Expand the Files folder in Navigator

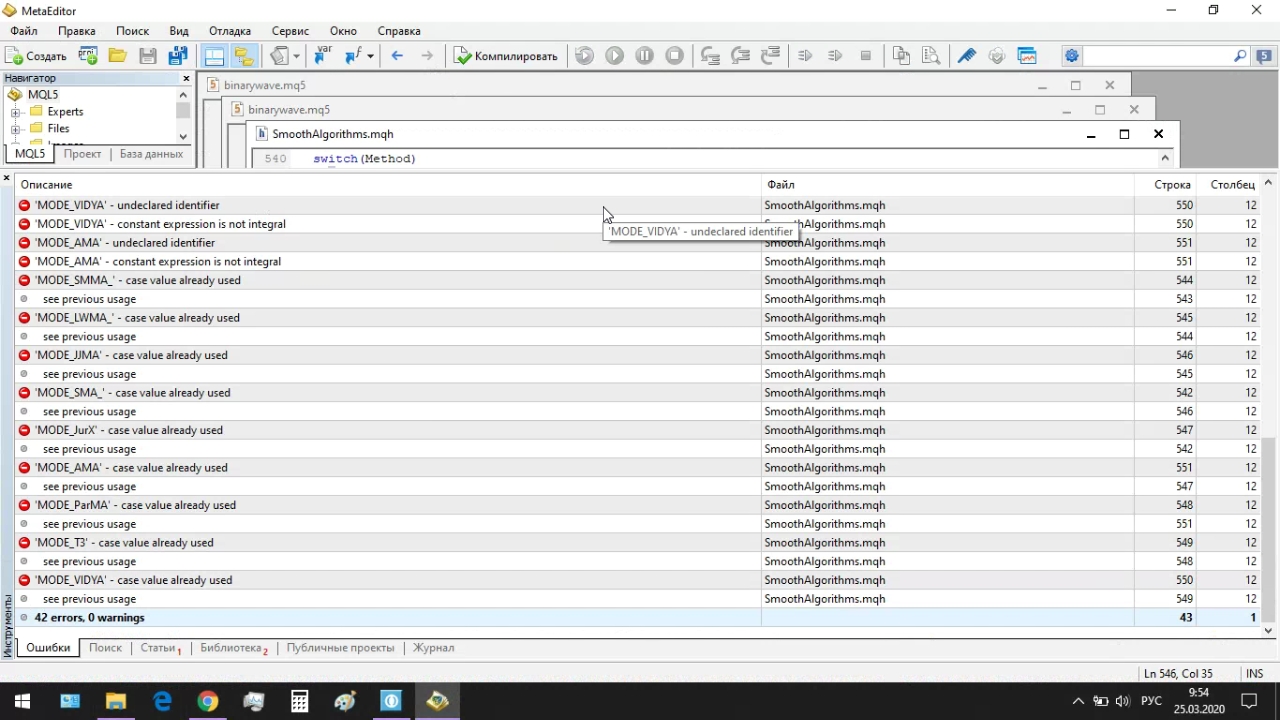16,129
